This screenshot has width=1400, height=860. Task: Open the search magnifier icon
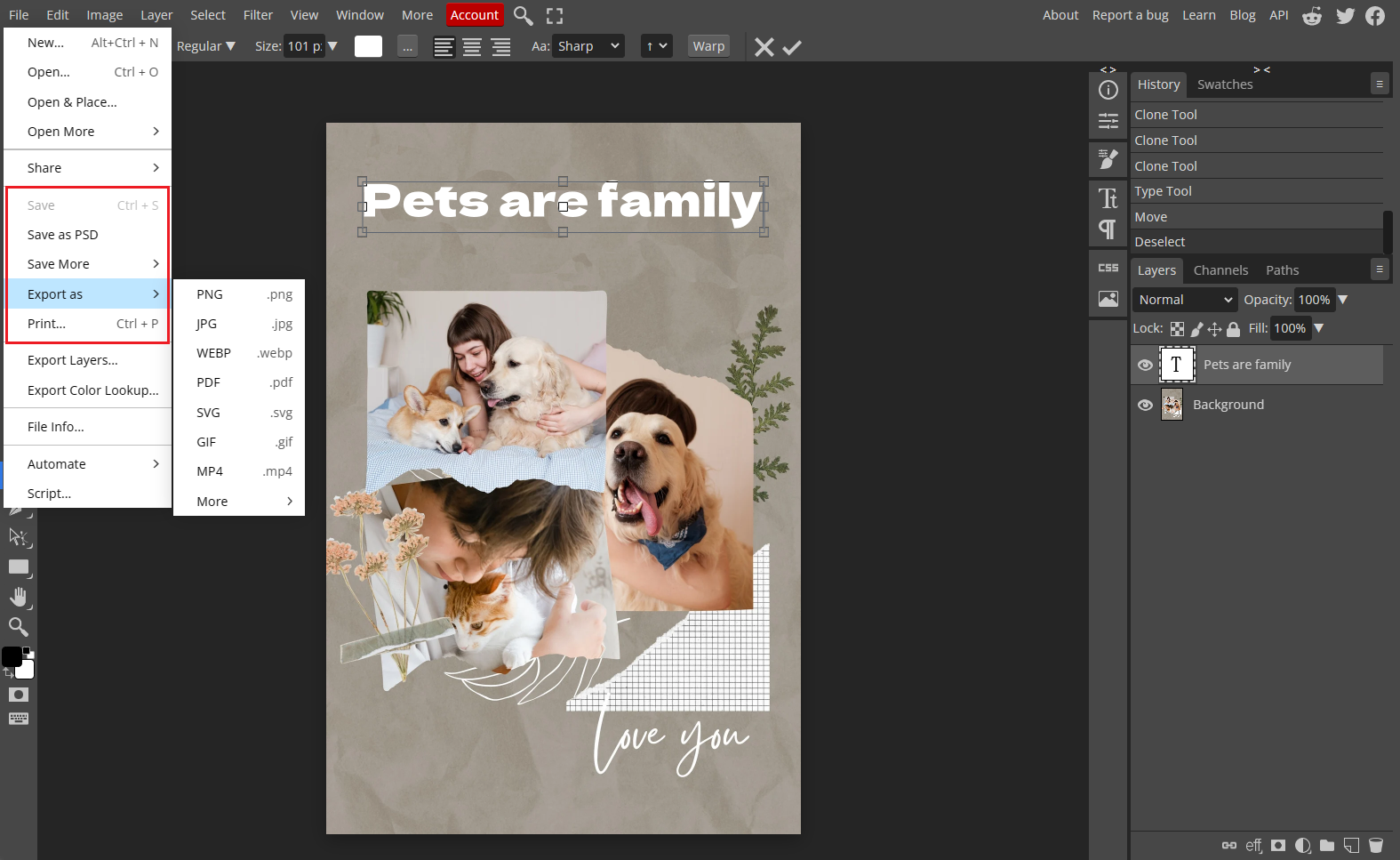click(x=524, y=15)
